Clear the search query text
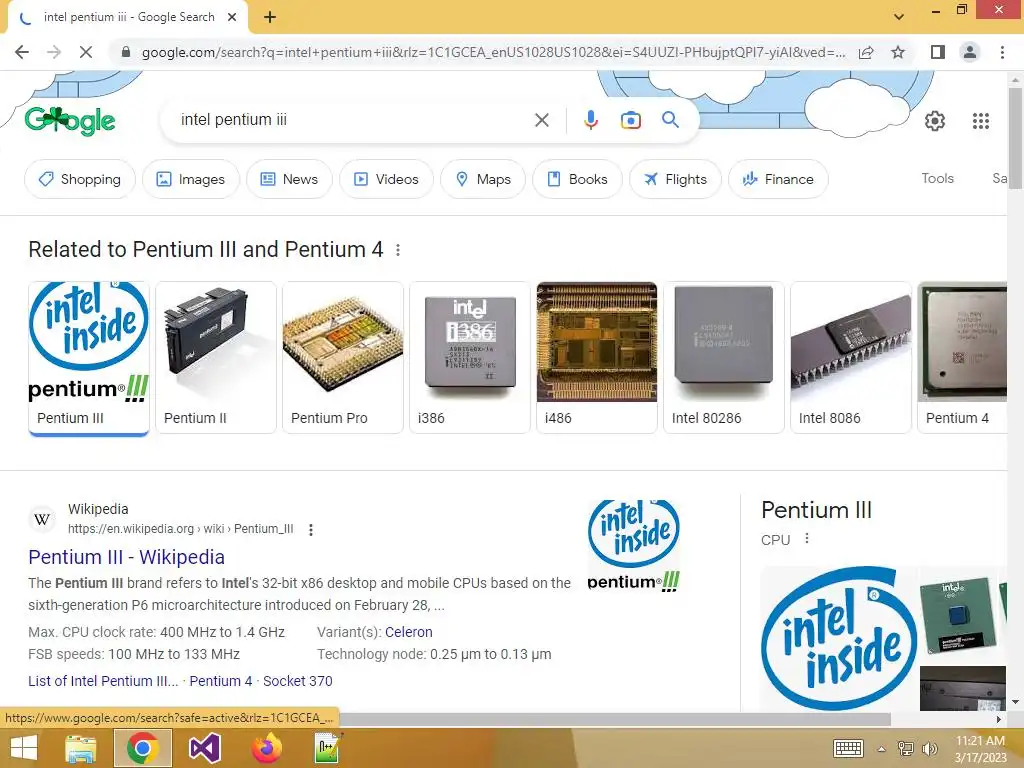Viewport: 1024px width, 768px height. point(541,120)
